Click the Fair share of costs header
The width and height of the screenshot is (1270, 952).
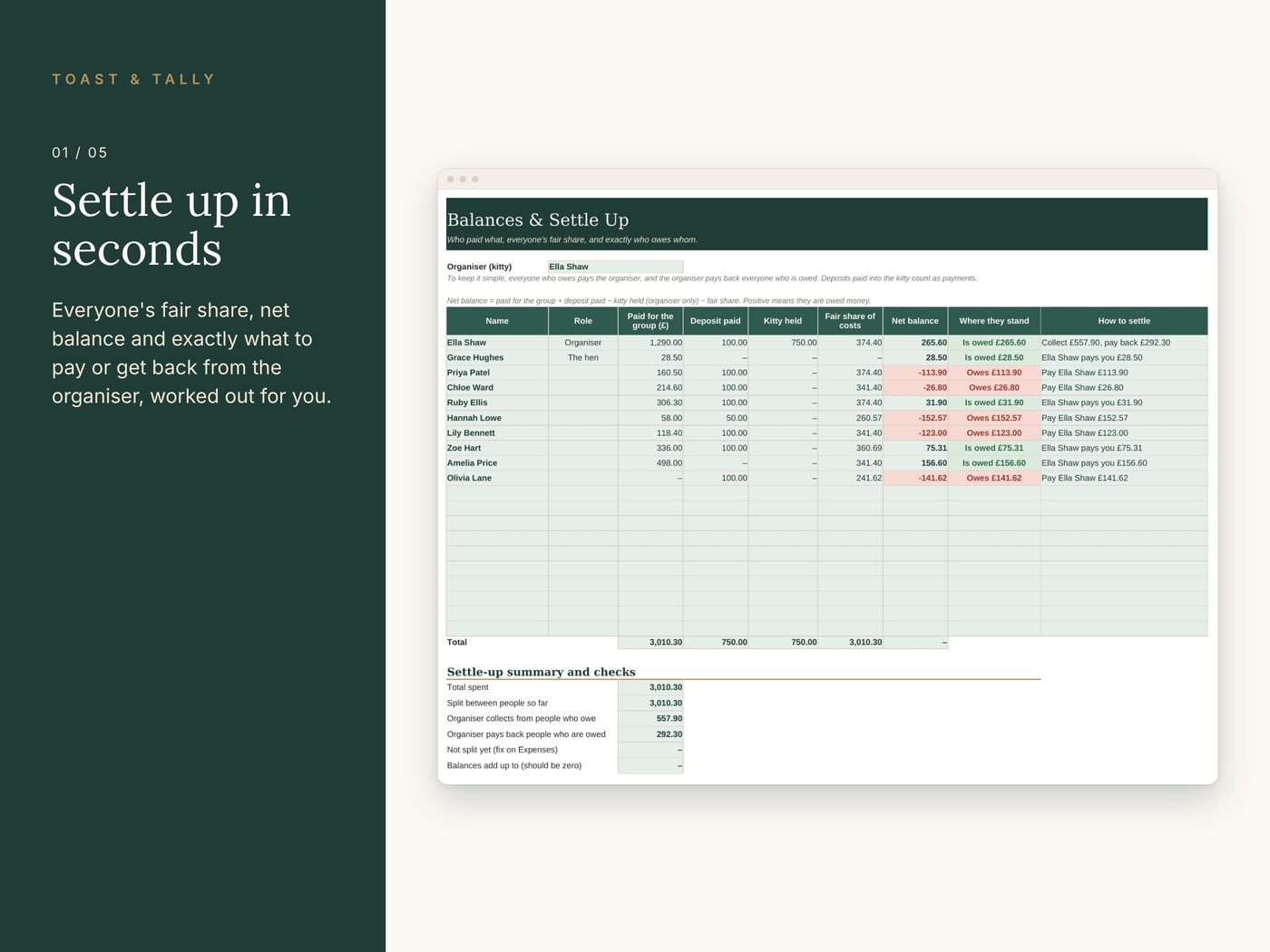(x=850, y=321)
